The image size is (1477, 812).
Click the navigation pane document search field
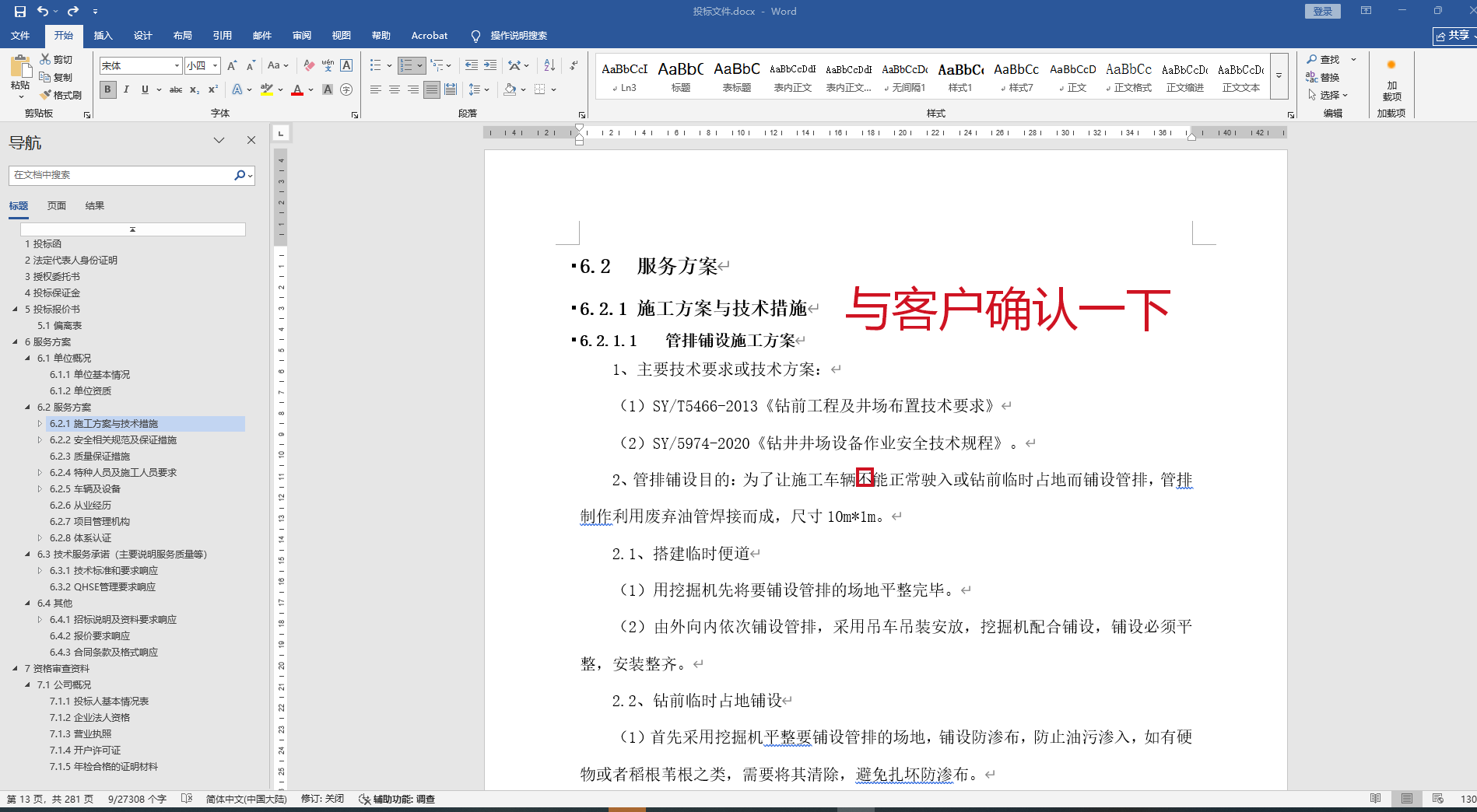coord(121,176)
